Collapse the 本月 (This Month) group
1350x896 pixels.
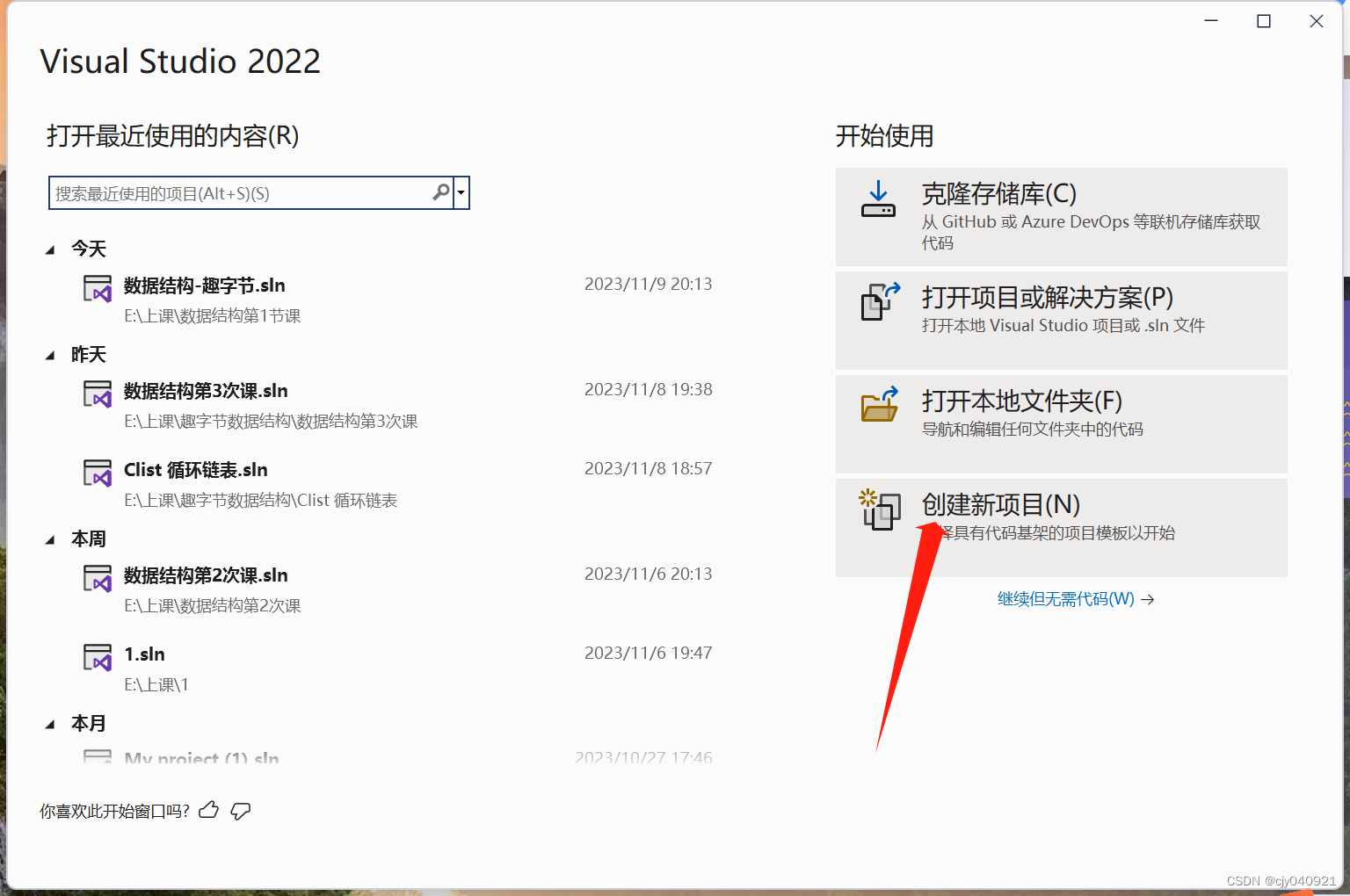[x=51, y=723]
